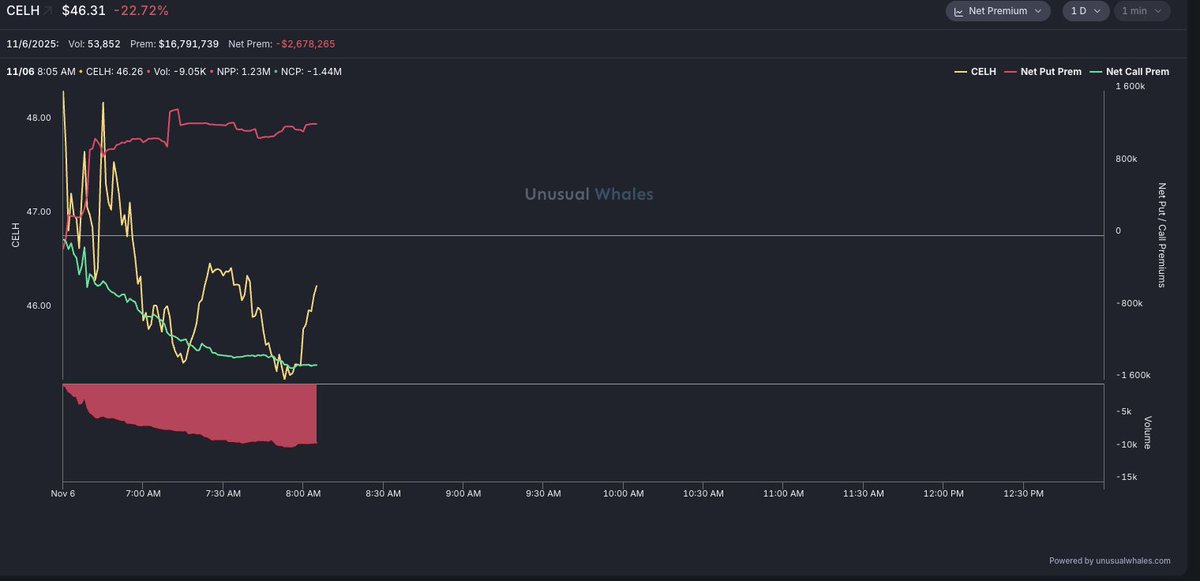Open the 1 min interval dropdown
The width and height of the screenshot is (1200, 581).
point(1143,11)
